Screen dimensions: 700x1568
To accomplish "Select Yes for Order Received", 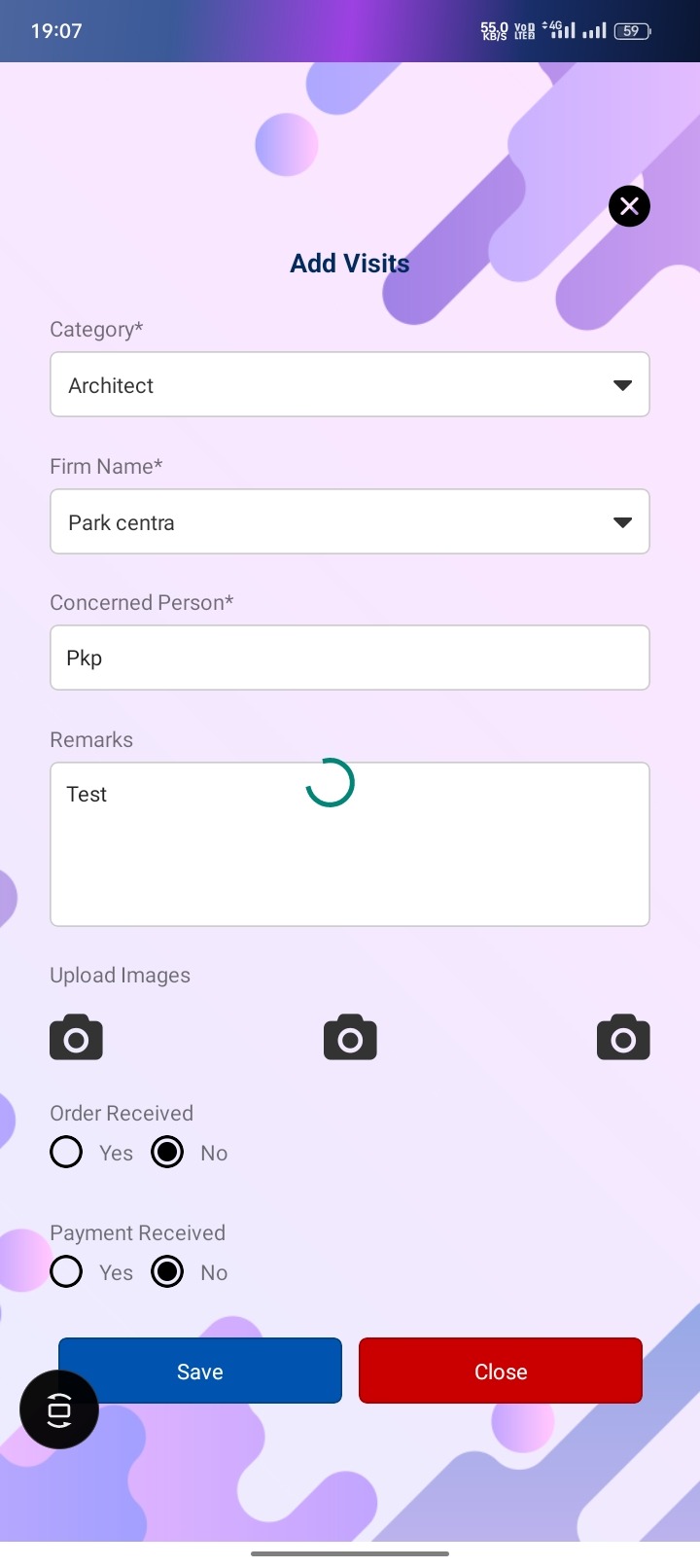I will click(66, 1153).
